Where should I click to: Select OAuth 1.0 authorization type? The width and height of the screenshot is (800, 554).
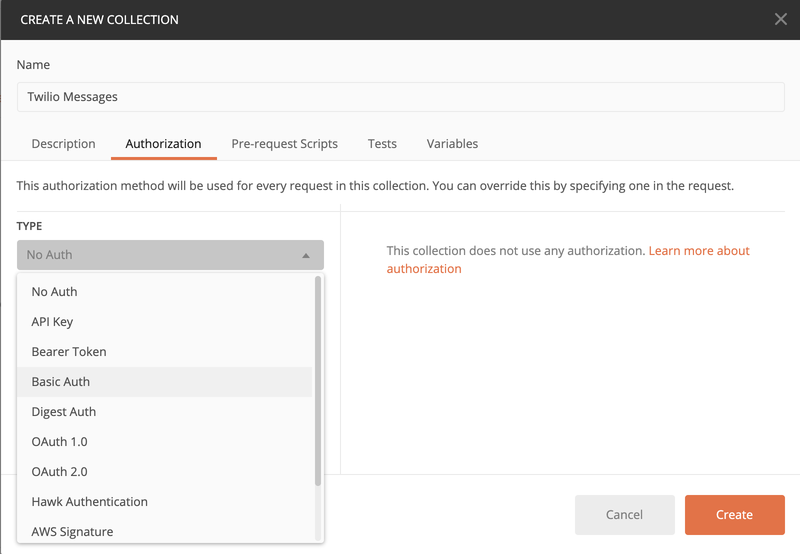coord(59,442)
